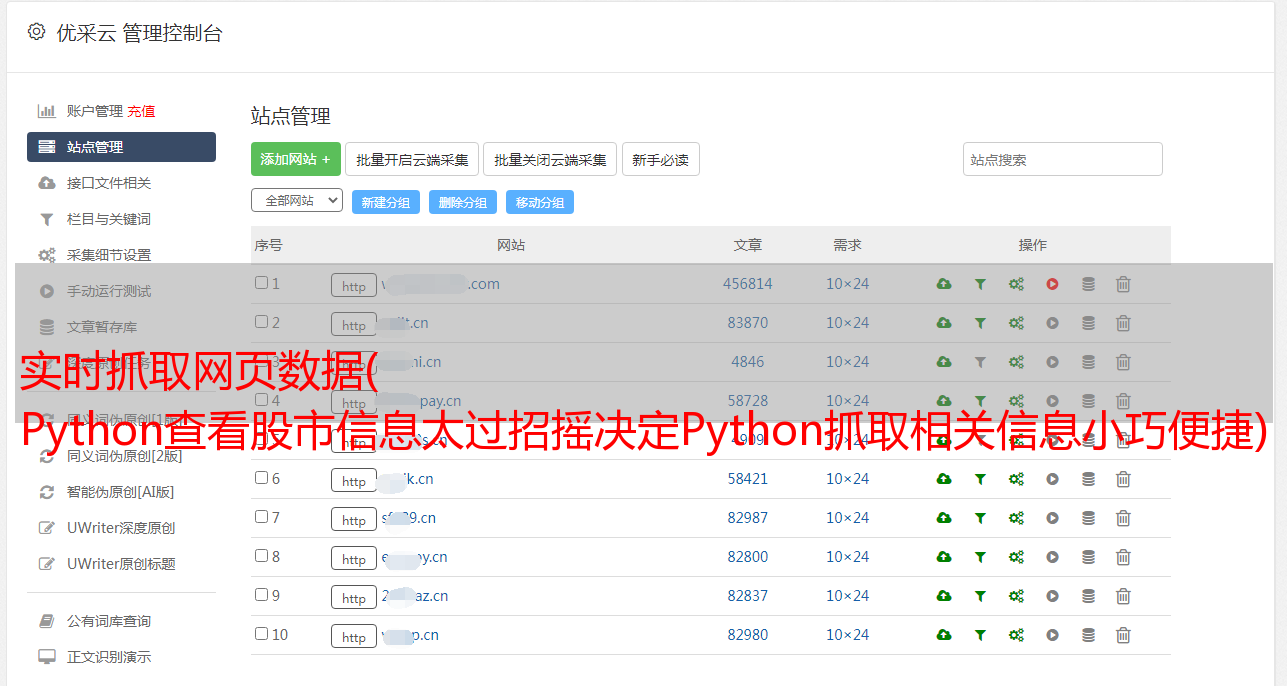
Task: Open the database icon for row 1
Action: [1088, 284]
